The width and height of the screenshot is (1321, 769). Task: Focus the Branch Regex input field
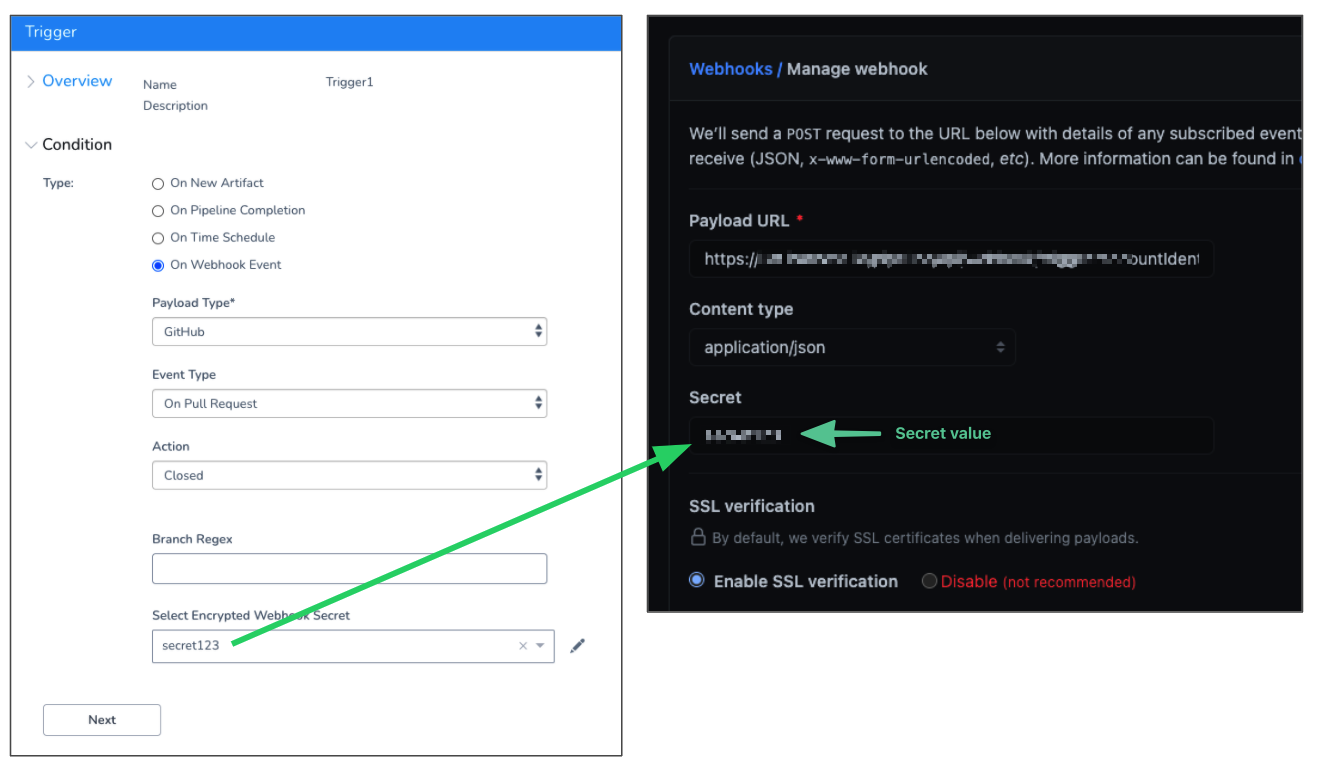point(349,569)
